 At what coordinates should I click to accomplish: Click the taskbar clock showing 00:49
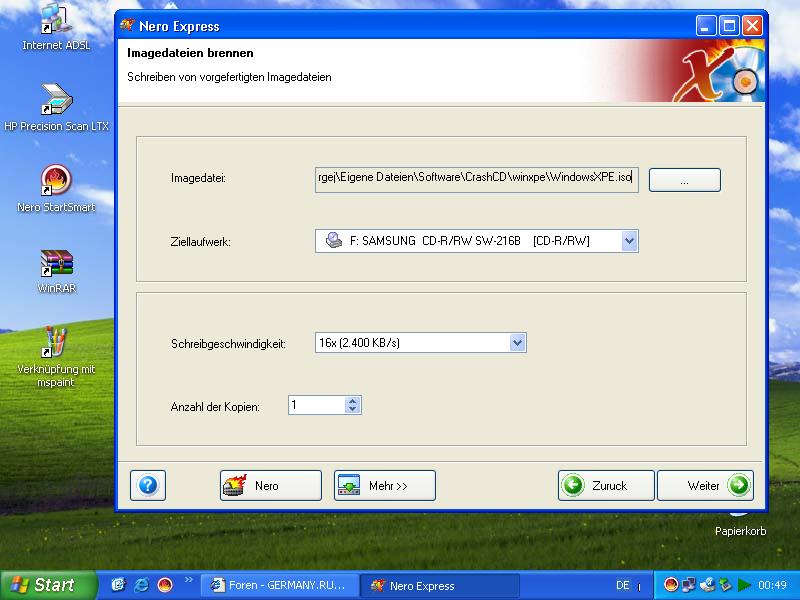[772, 585]
